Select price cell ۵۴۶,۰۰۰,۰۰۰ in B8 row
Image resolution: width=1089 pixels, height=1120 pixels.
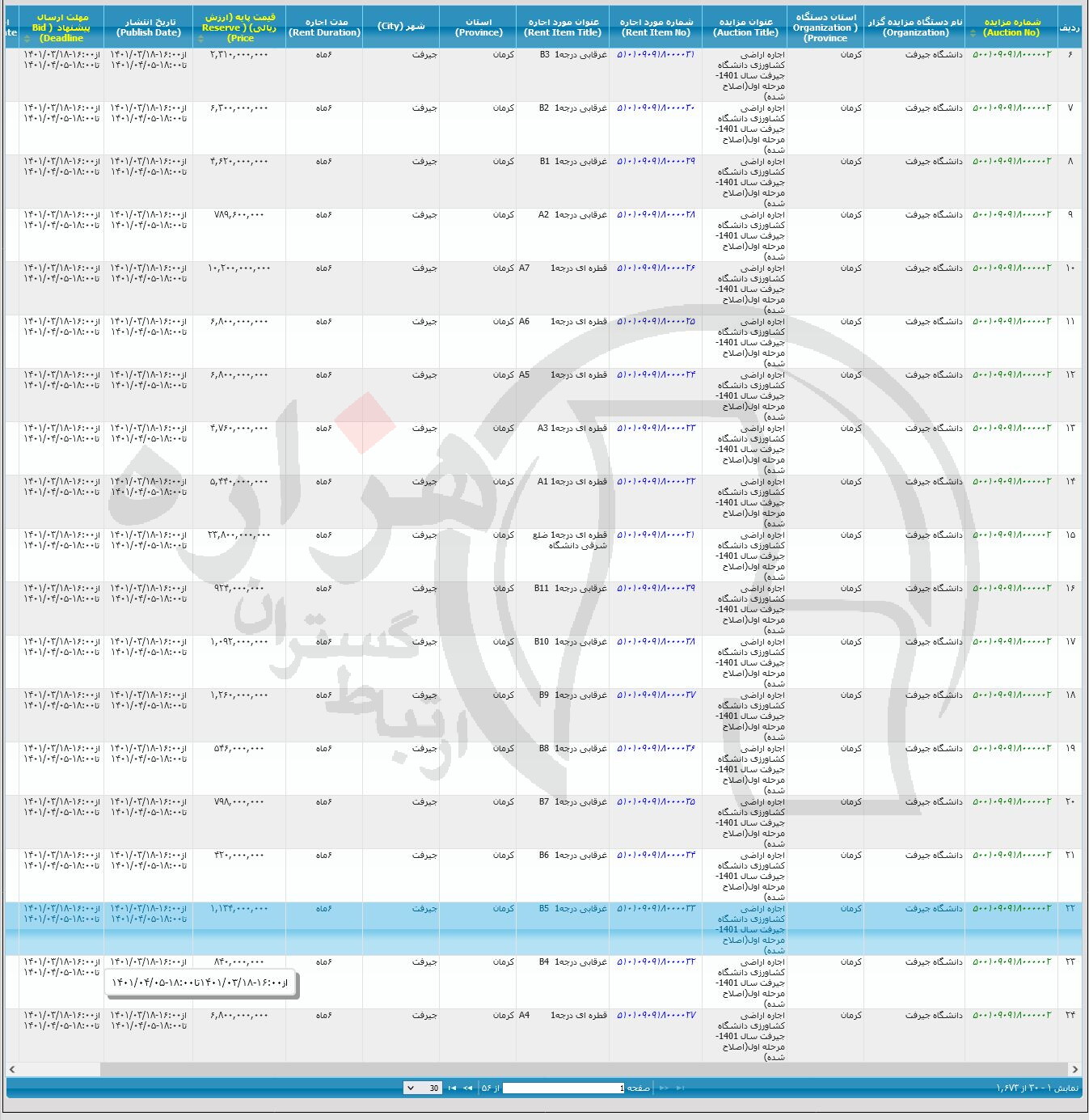pos(239,768)
